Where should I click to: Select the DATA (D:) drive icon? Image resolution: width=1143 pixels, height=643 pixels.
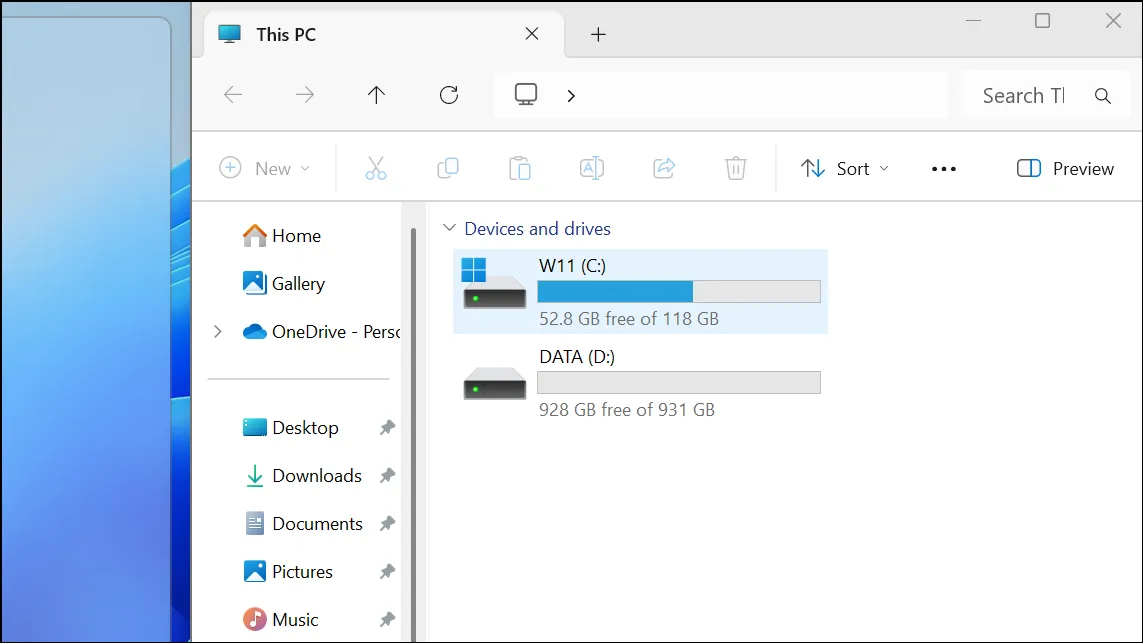click(x=494, y=383)
